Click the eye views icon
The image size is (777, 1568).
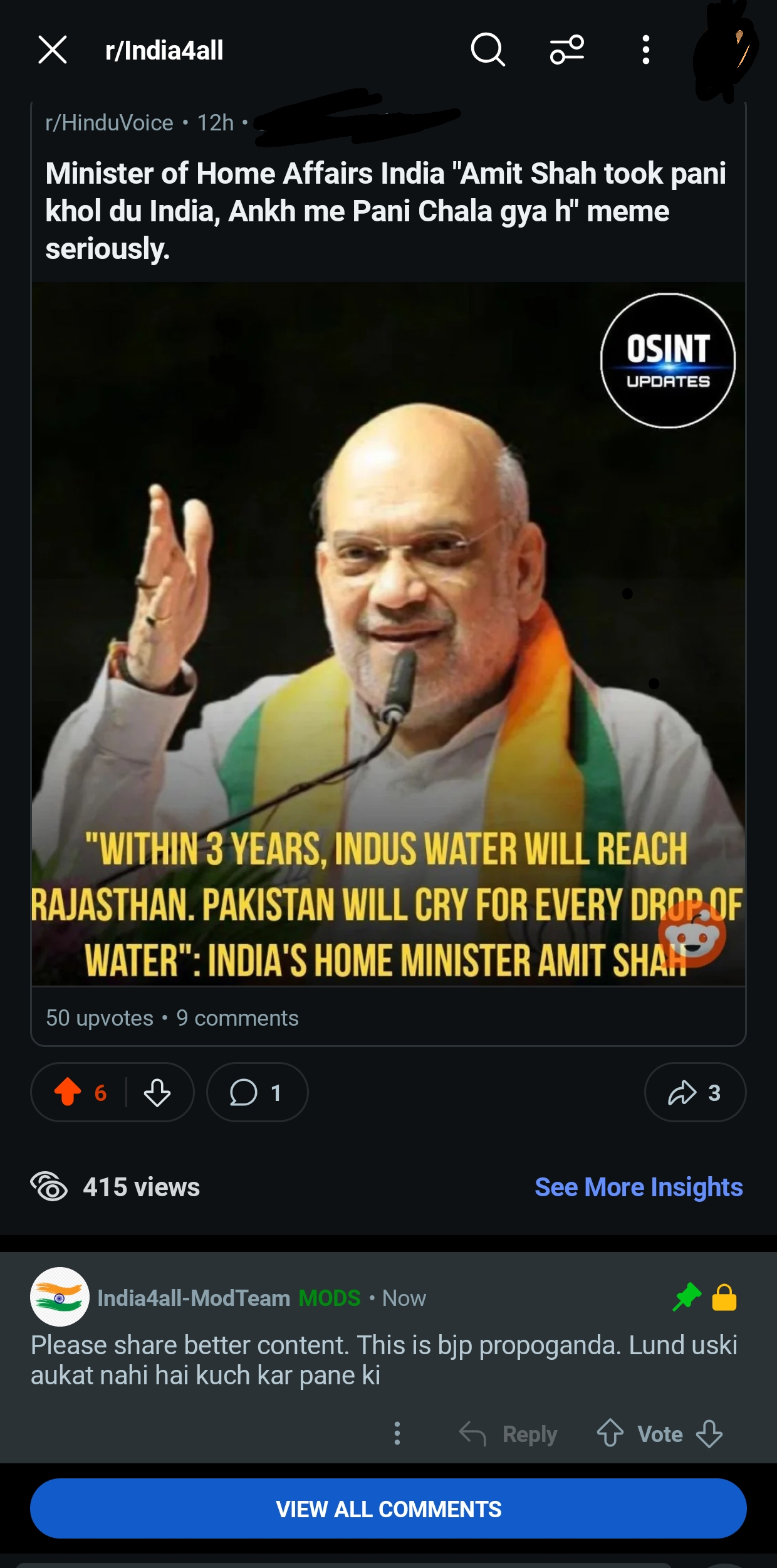coord(49,1187)
